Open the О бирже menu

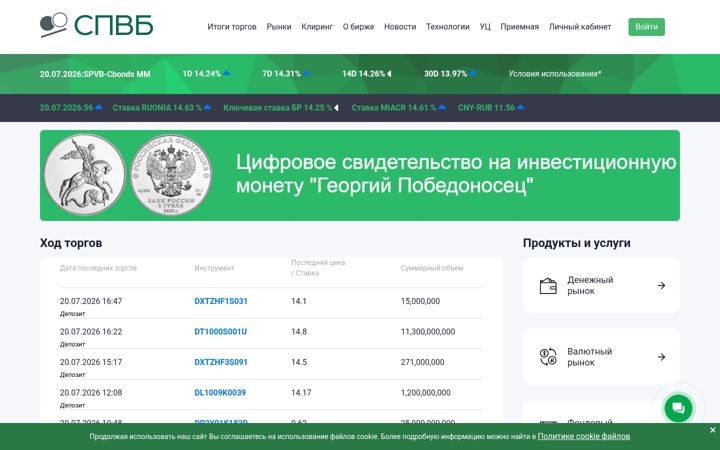click(358, 27)
